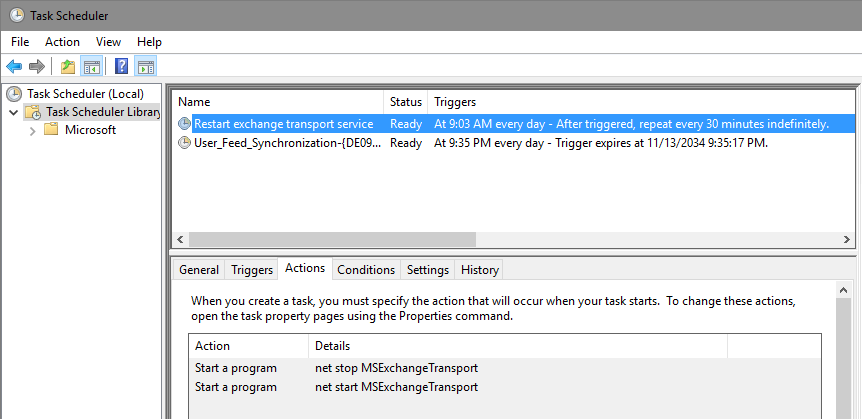Click the details pane scroll up arrow
The width and height of the screenshot is (862, 419).
843,290
